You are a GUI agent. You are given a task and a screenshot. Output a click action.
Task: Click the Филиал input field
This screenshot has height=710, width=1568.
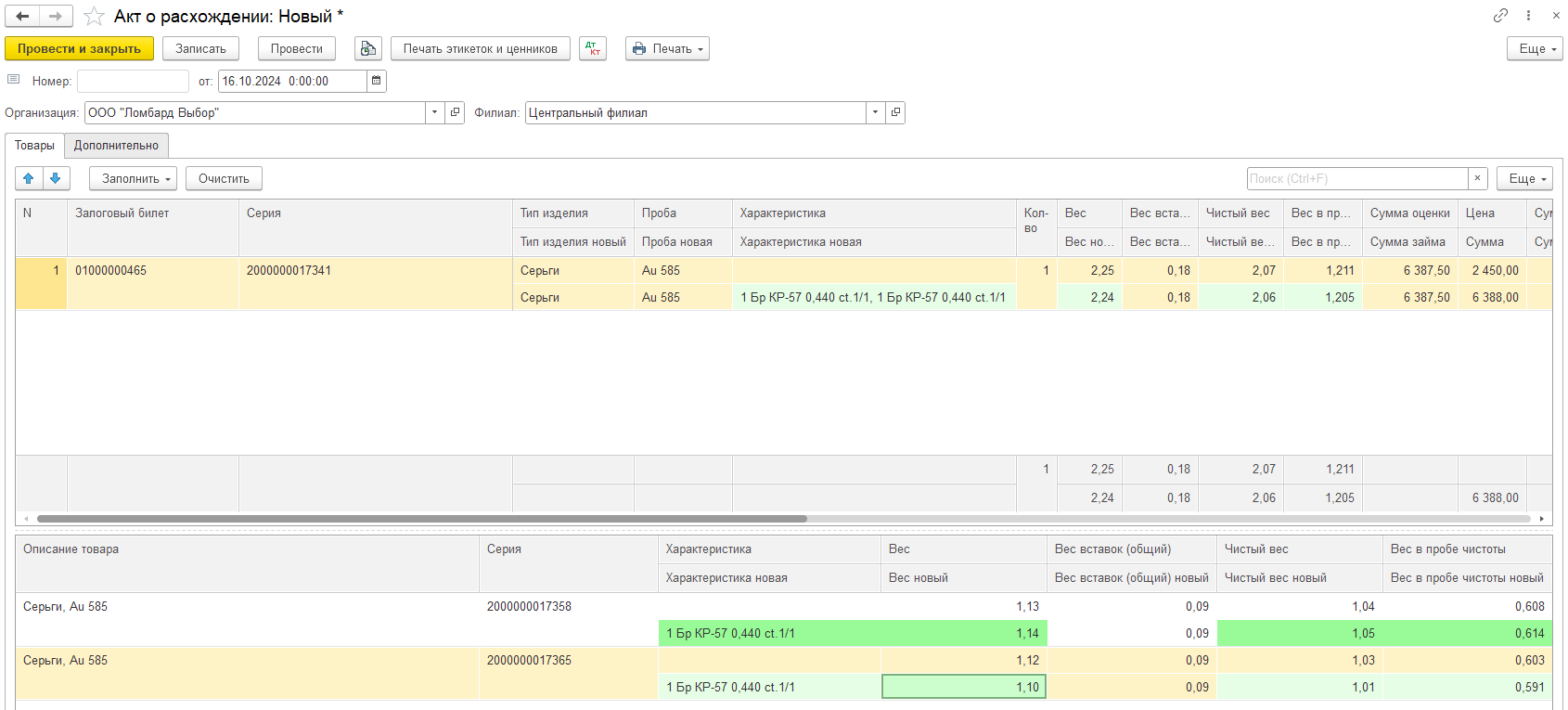(696, 112)
